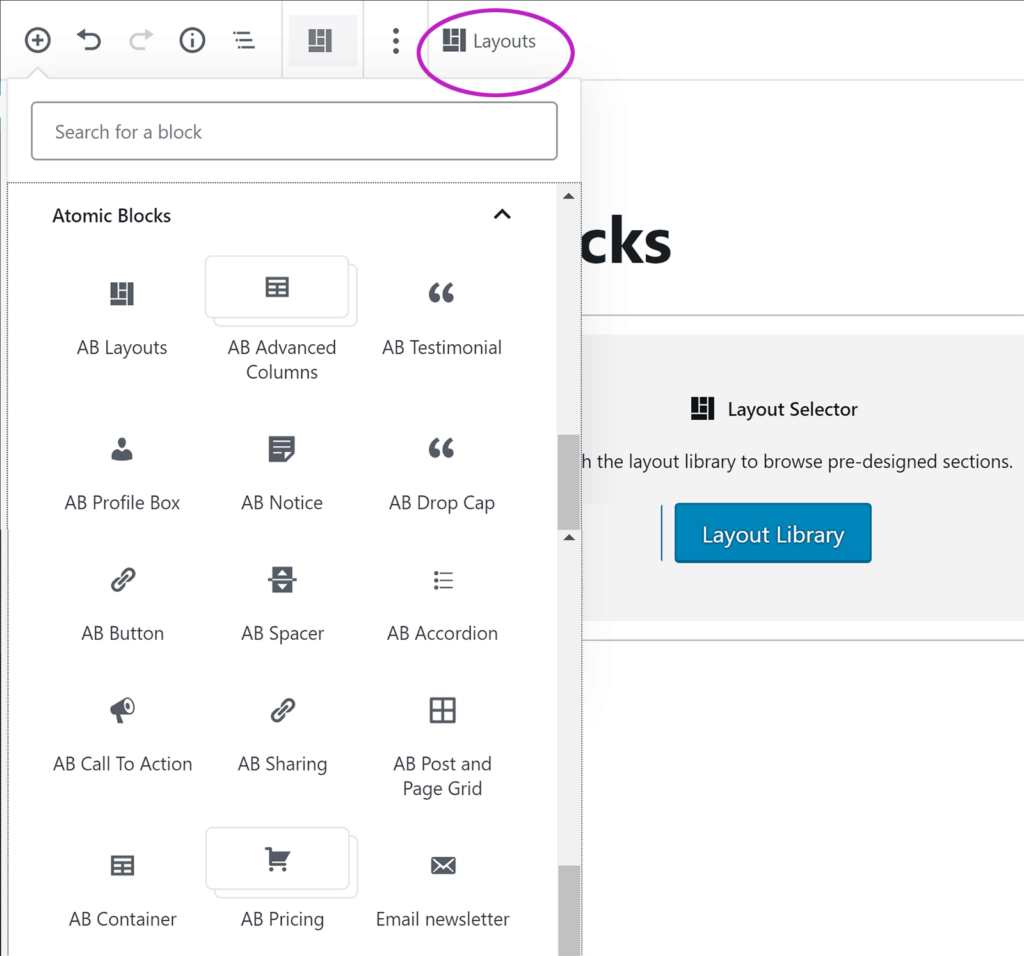This screenshot has width=1024, height=956.
Task: Click the Atomic Blocks section title
Action: coord(112,215)
